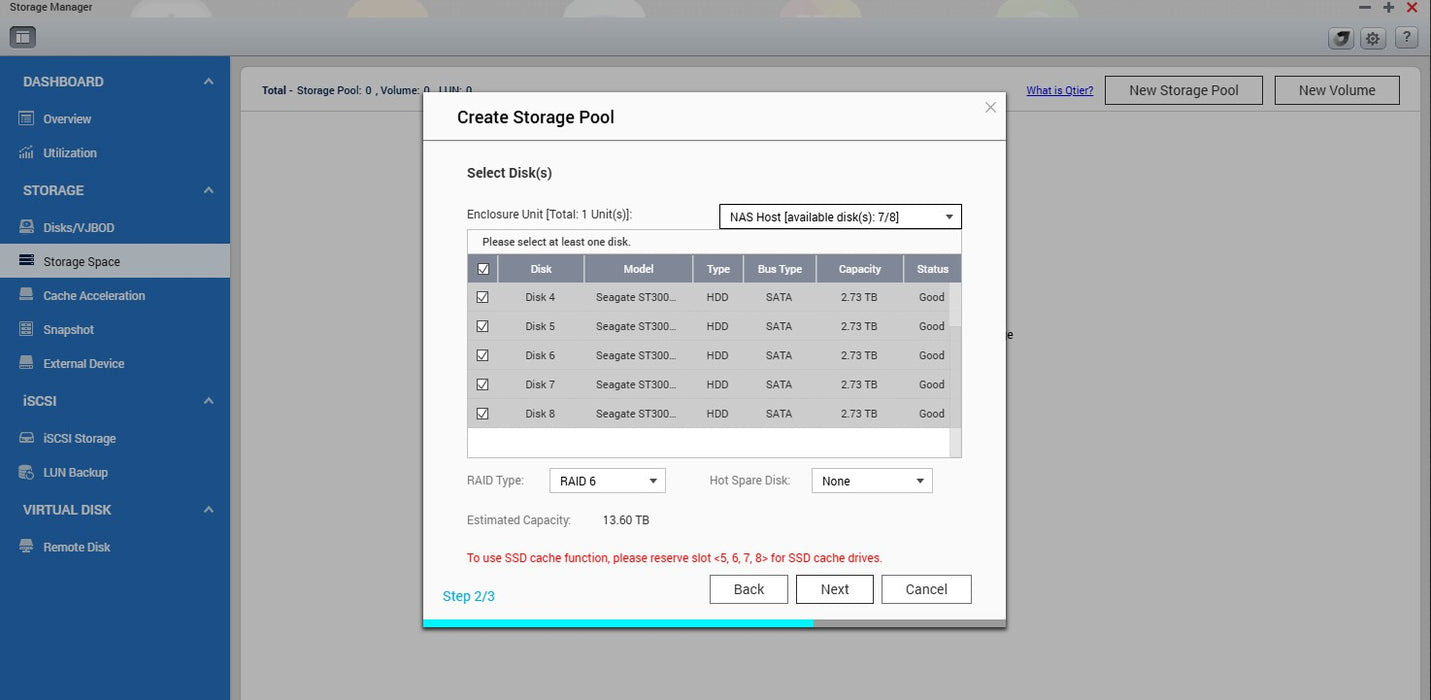Viewport: 1431px width, 700px height.
Task: Click the New Volume button
Action: pos(1337,90)
